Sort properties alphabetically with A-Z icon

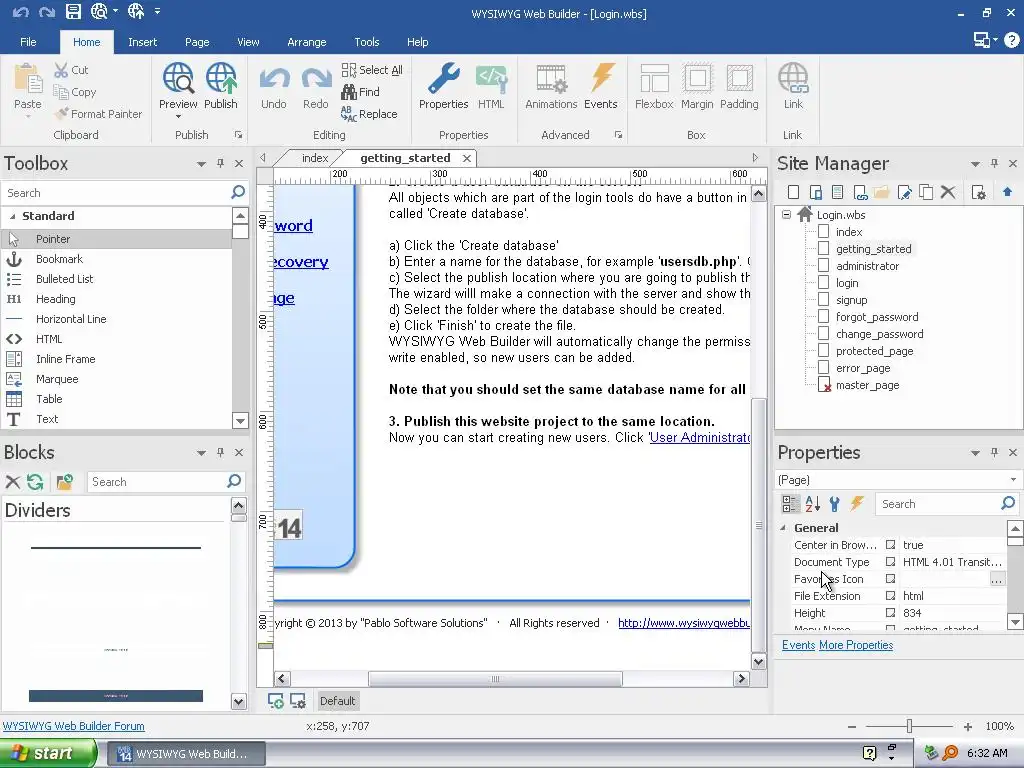pyautogui.click(x=812, y=504)
